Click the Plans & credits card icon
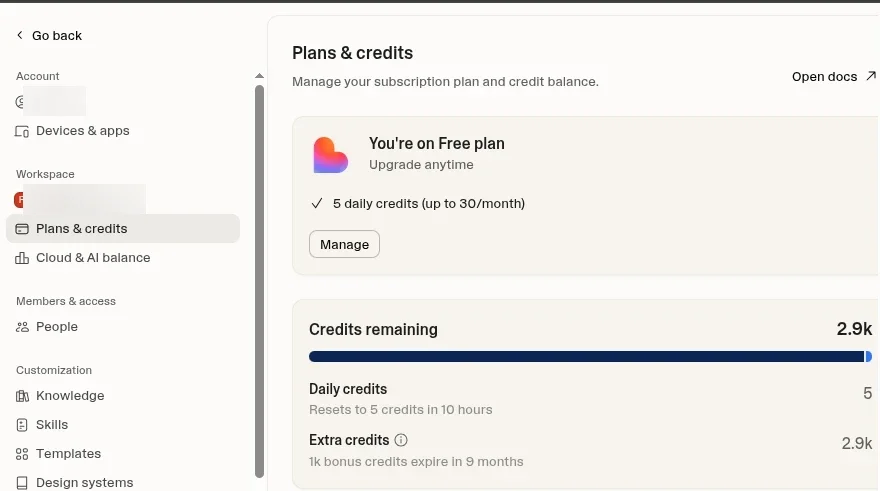 click(x=22, y=229)
